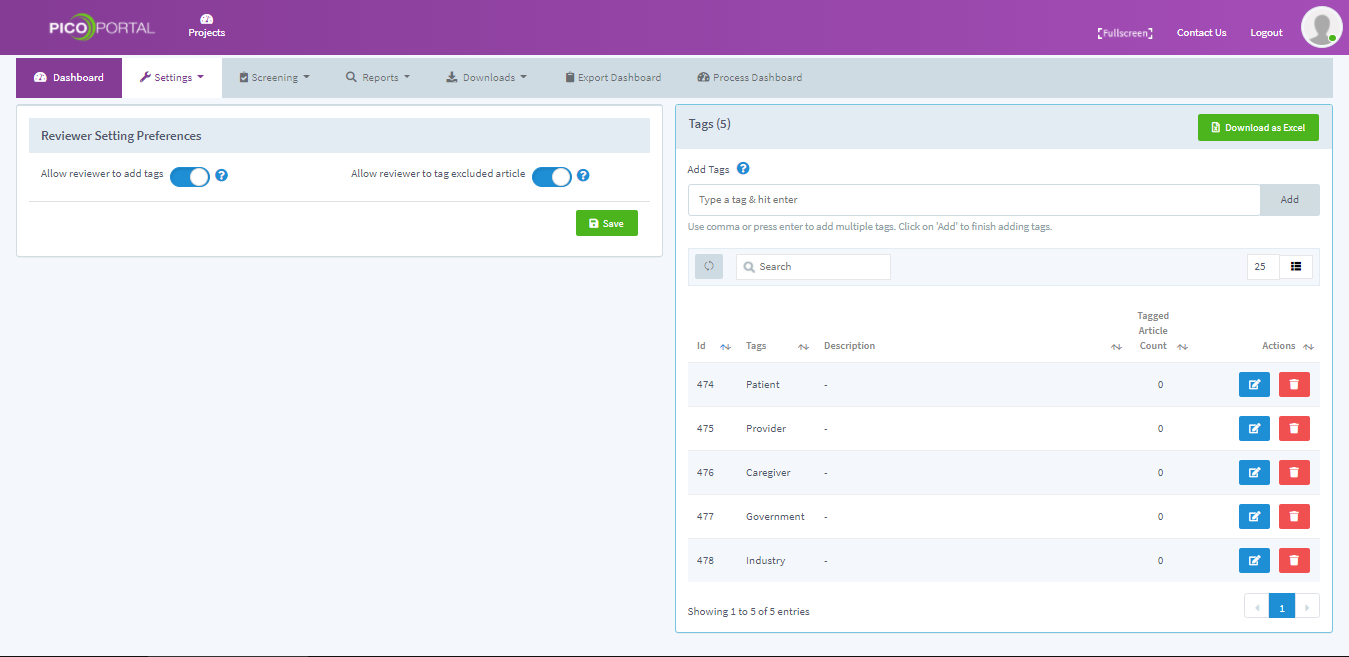Image resolution: width=1349 pixels, height=657 pixels.
Task: Click the Caregiver tag name
Action: 768,473
